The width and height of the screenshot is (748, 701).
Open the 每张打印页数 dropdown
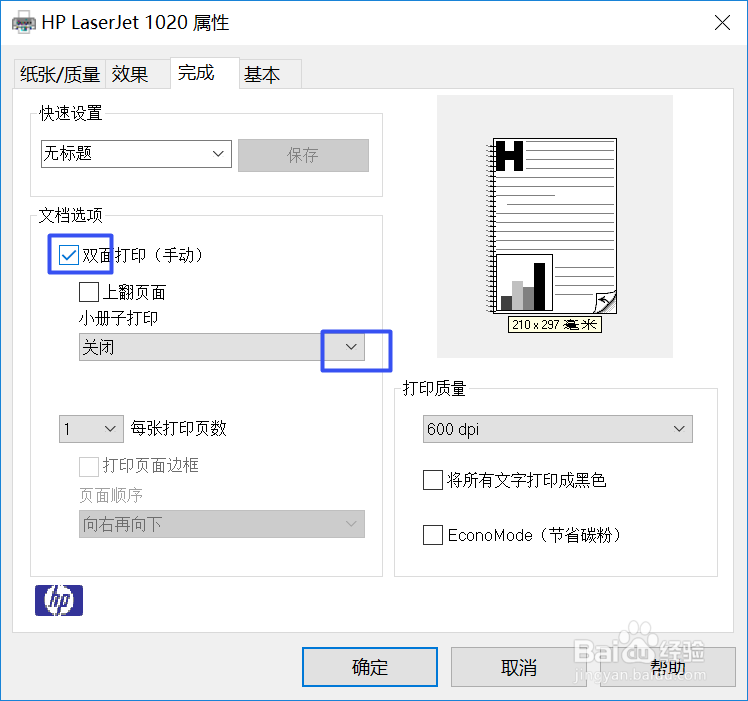[91, 429]
